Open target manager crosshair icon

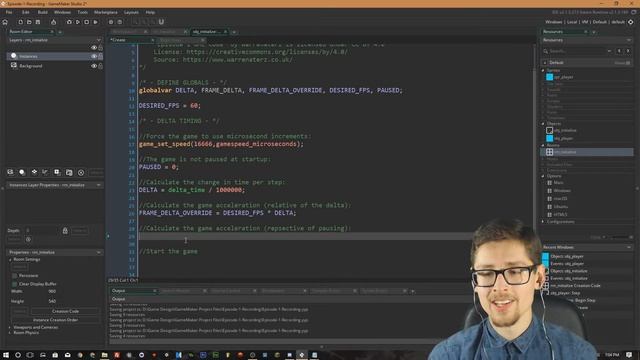(x=631, y=22)
